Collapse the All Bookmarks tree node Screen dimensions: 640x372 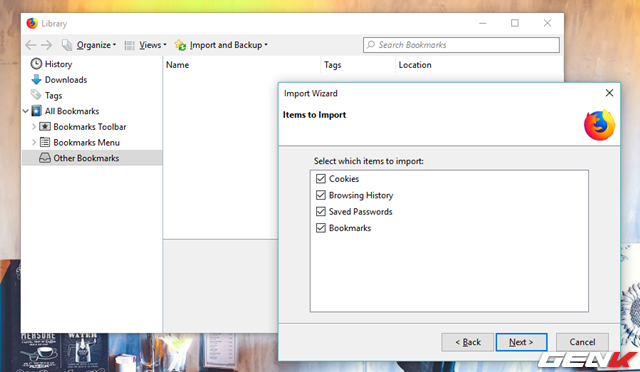tap(26, 111)
